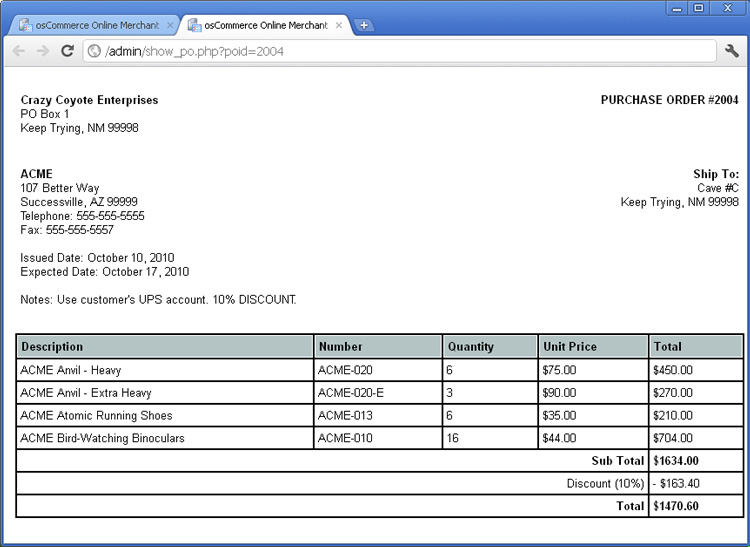The image size is (750, 547).
Task: Maximize the browser window
Action: [x=698, y=9]
